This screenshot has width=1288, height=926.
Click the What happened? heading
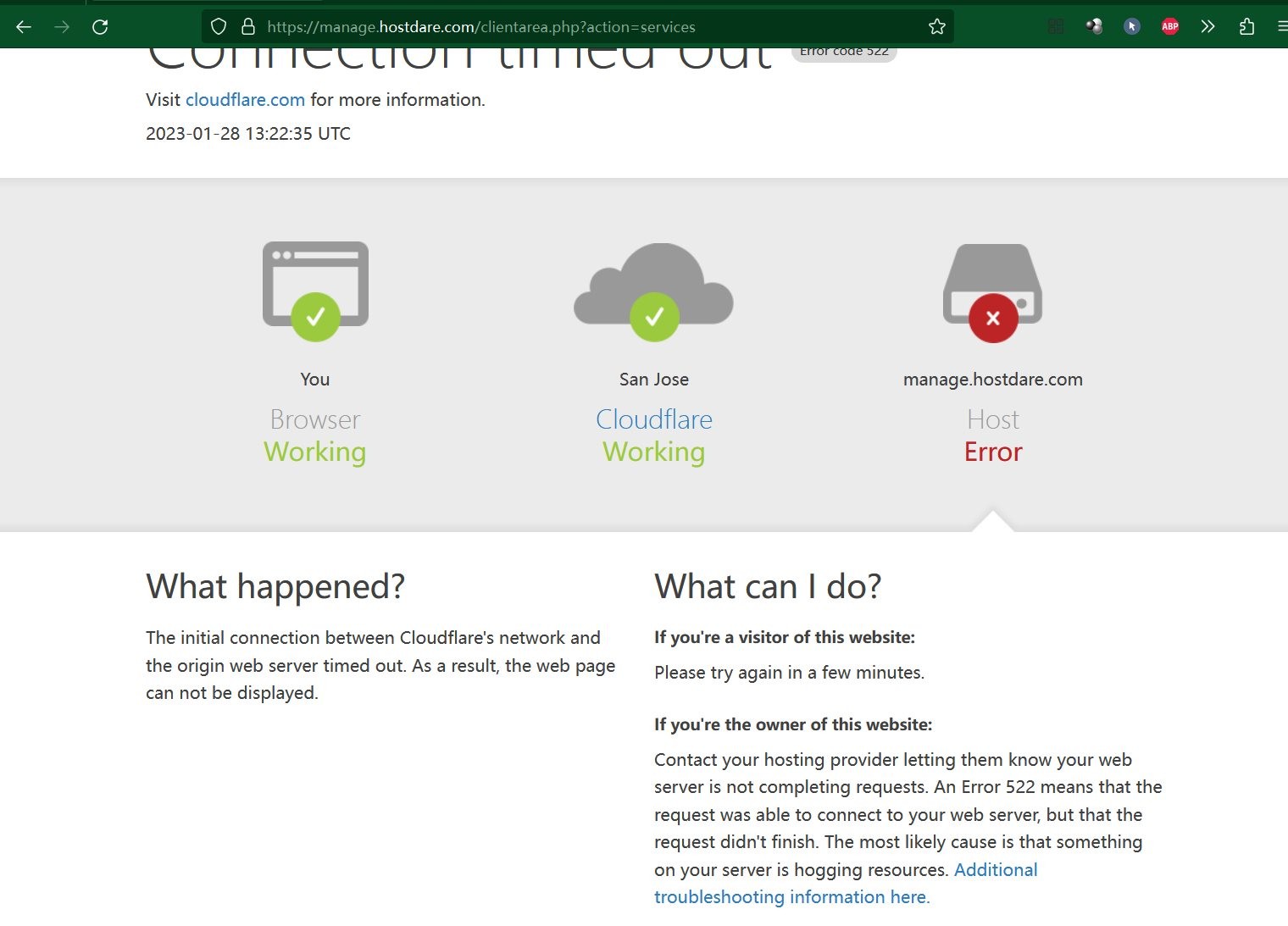(275, 586)
